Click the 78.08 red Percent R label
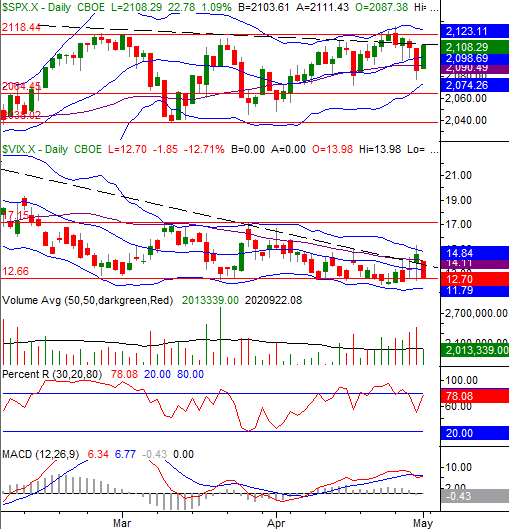 475,396
